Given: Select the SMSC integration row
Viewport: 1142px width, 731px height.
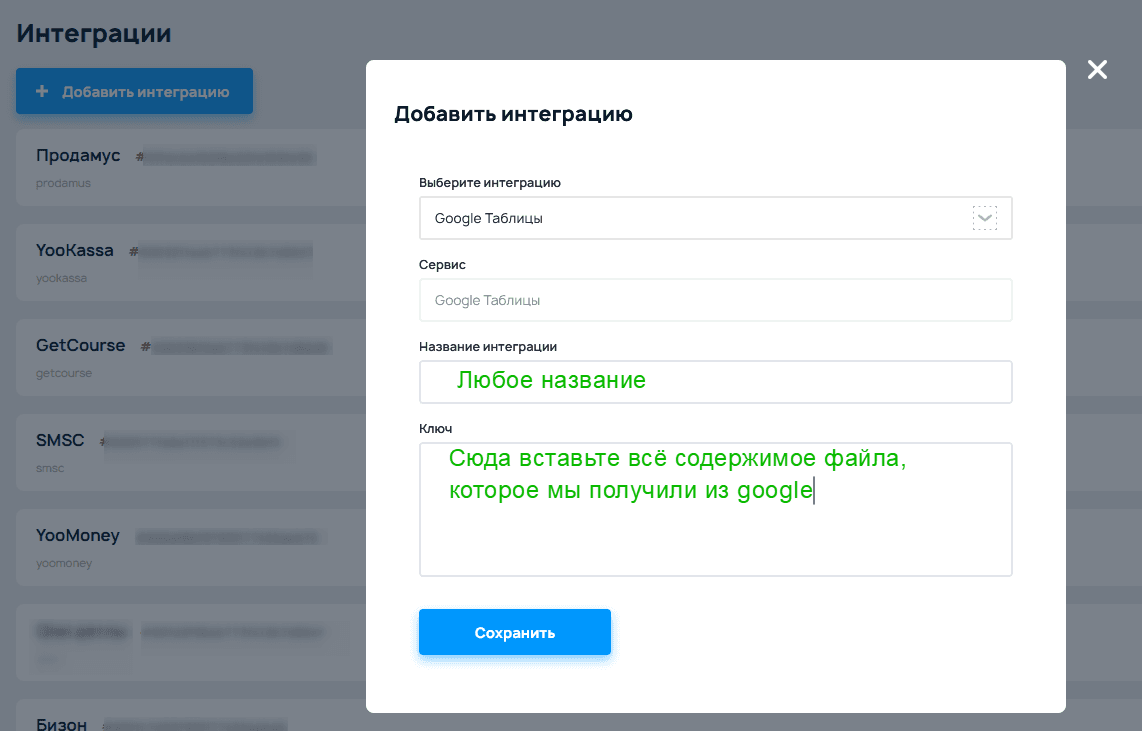Looking at the screenshot, I should coord(60,441).
